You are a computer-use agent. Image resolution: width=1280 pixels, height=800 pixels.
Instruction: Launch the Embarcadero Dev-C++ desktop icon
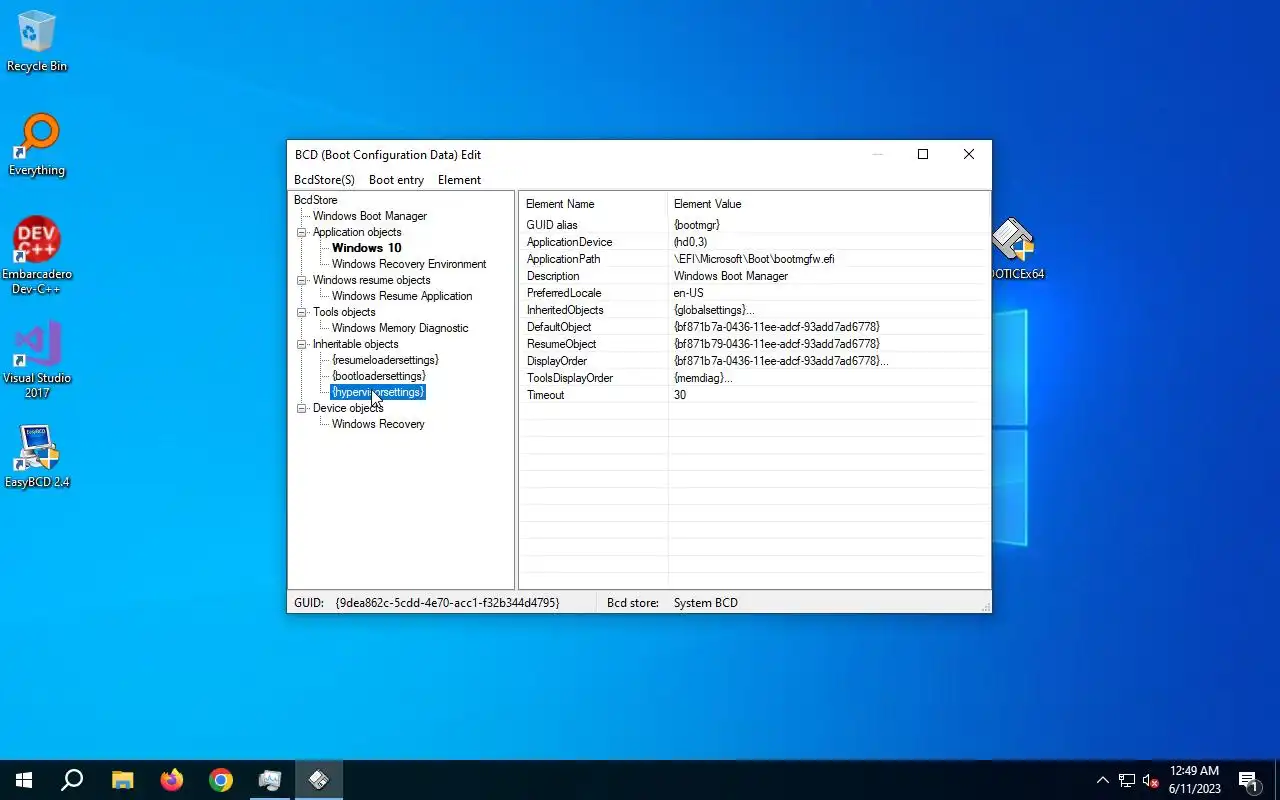click(x=37, y=256)
